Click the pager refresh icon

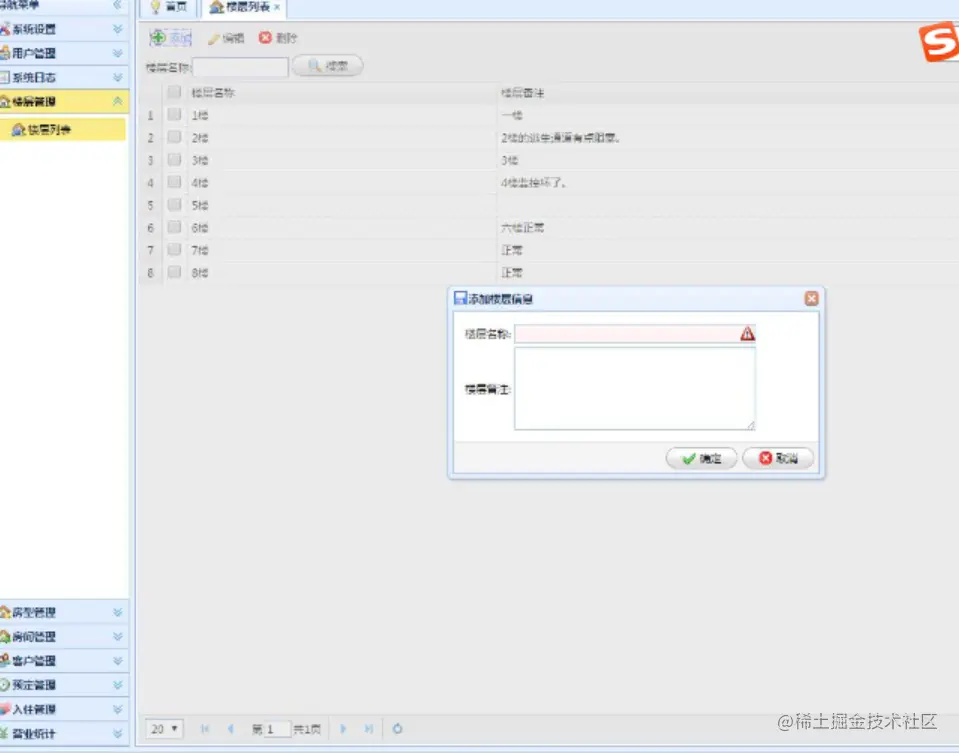[x=398, y=729]
